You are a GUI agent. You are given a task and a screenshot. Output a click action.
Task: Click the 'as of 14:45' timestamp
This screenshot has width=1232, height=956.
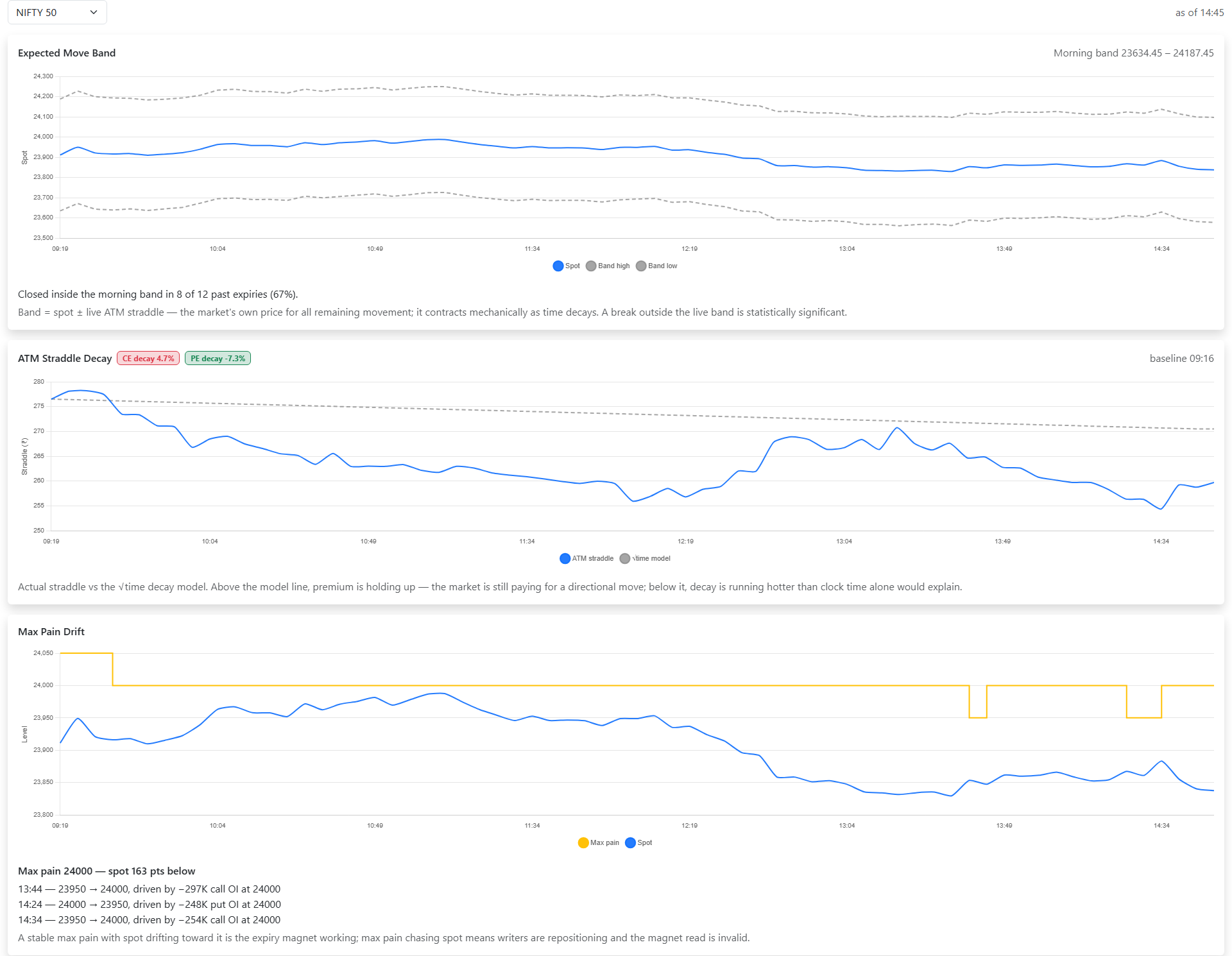tap(1199, 12)
